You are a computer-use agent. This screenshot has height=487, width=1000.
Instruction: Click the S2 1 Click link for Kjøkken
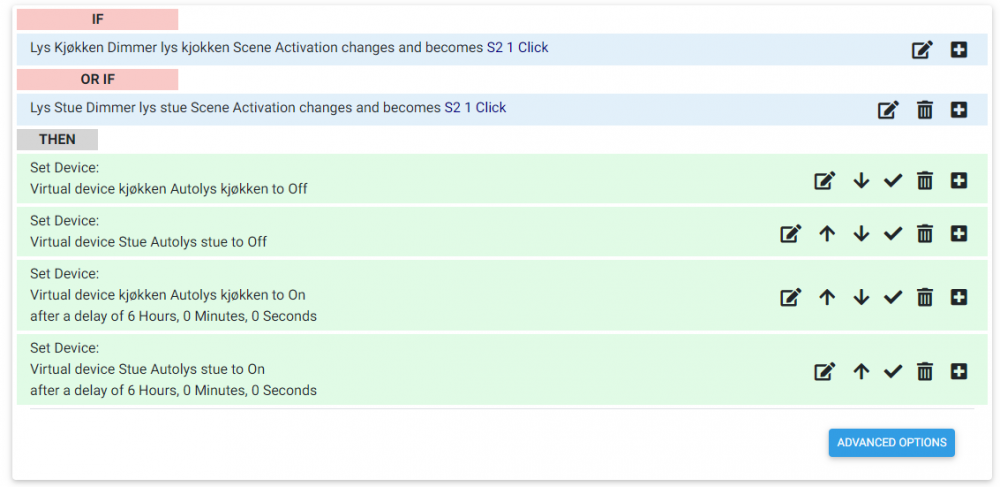pos(517,47)
